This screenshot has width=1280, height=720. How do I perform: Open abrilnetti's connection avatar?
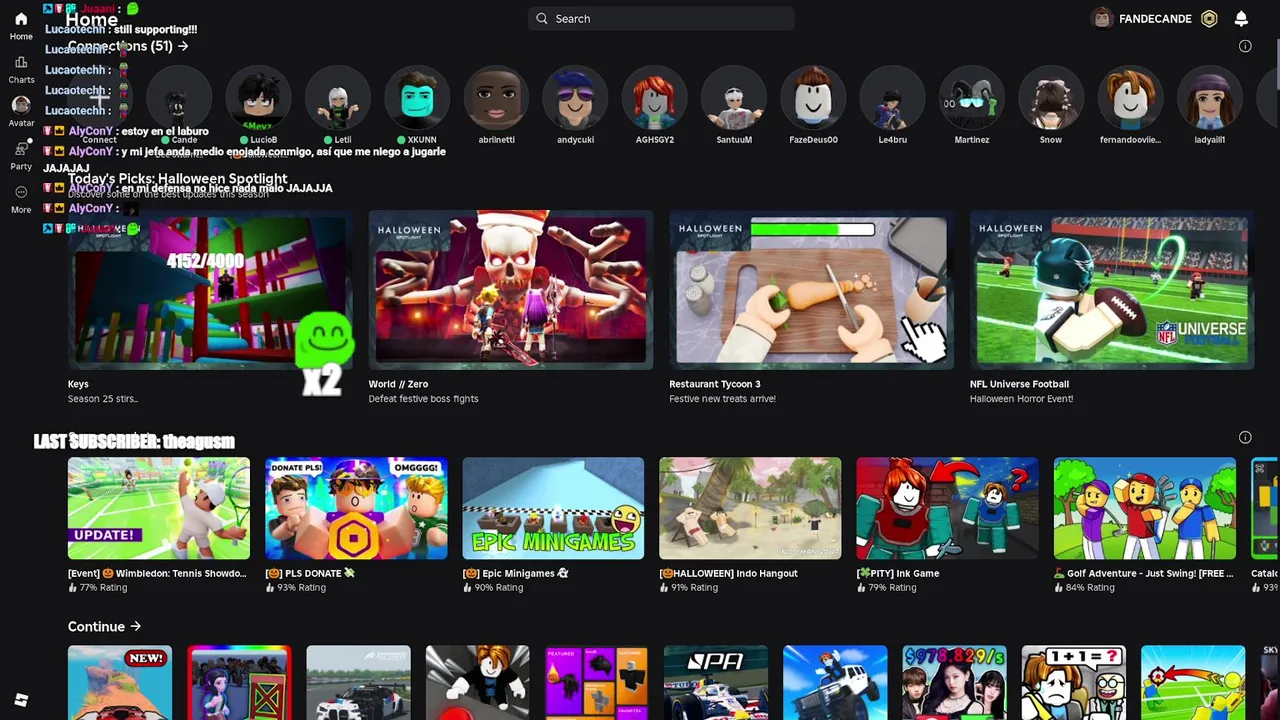click(x=496, y=98)
